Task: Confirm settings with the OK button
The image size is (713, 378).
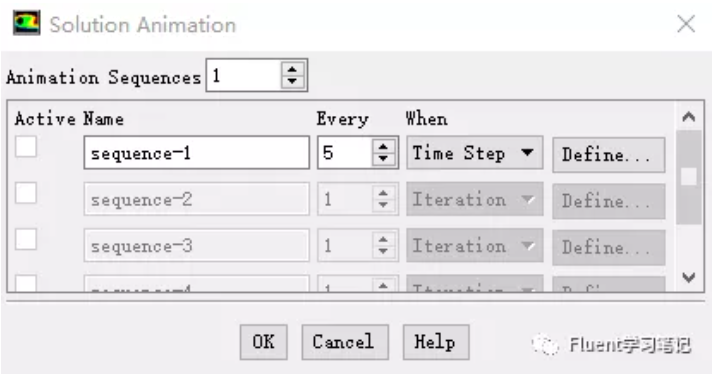Action: pyautogui.click(x=263, y=342)
